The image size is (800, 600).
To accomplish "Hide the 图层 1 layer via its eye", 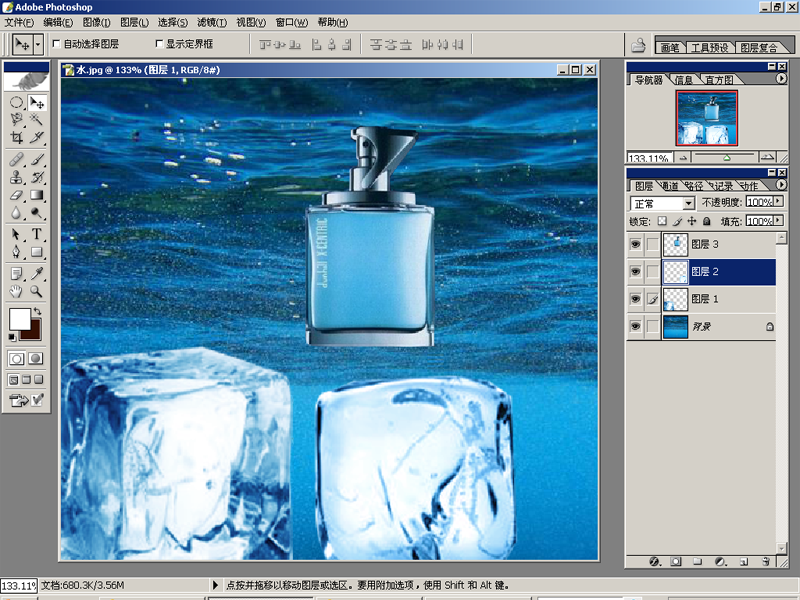I will point(635,299).
